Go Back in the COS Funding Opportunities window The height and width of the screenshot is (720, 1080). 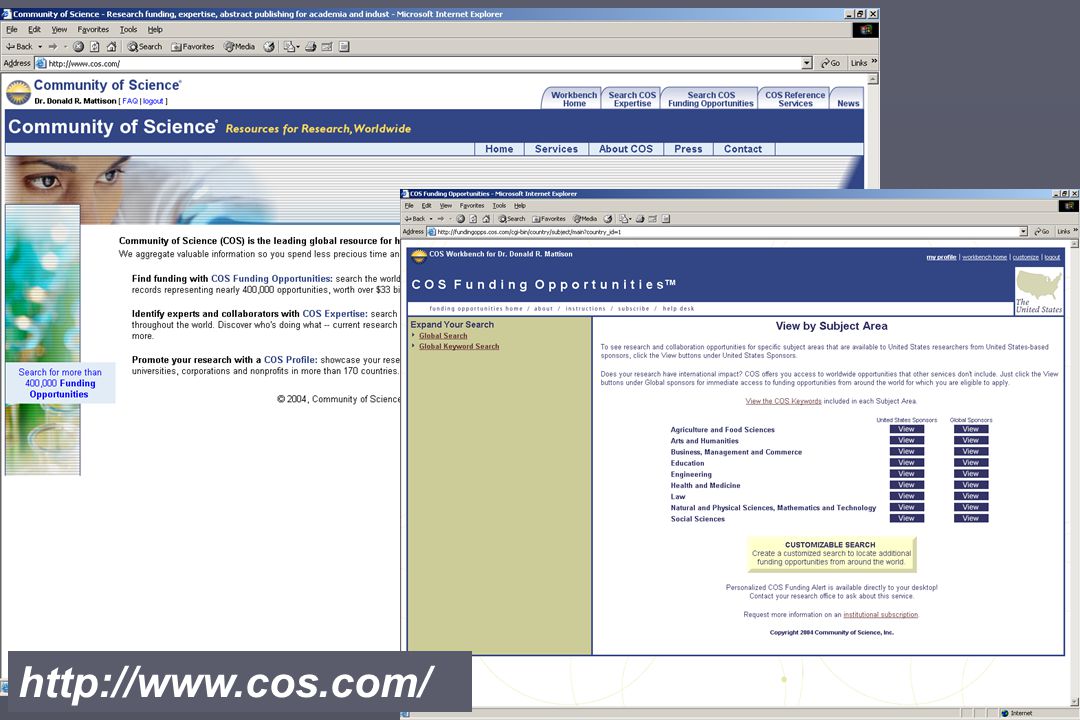[x=415, y=219]
